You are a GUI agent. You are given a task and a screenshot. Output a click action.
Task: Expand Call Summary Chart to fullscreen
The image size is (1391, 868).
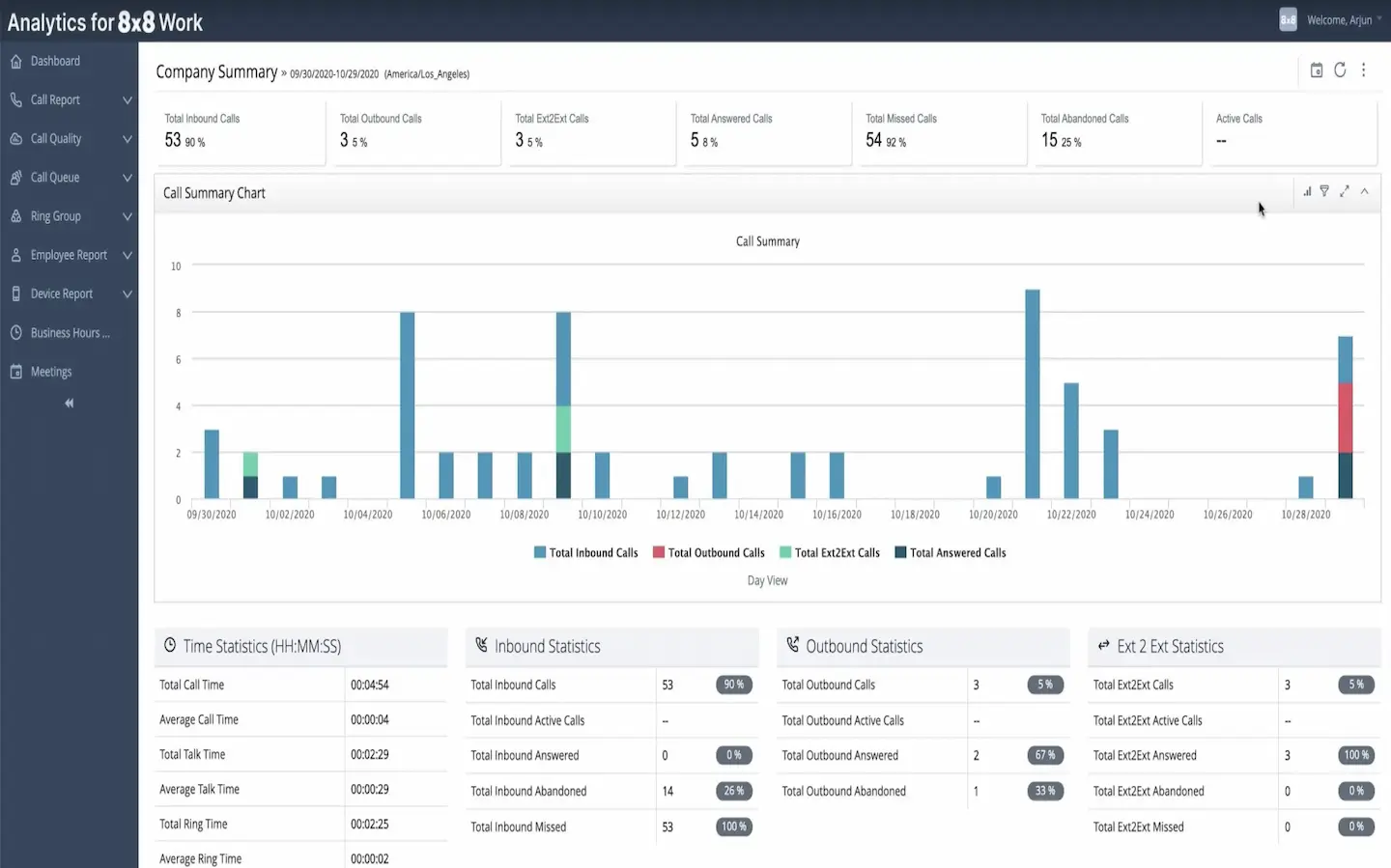click(x=1345, y=191)
